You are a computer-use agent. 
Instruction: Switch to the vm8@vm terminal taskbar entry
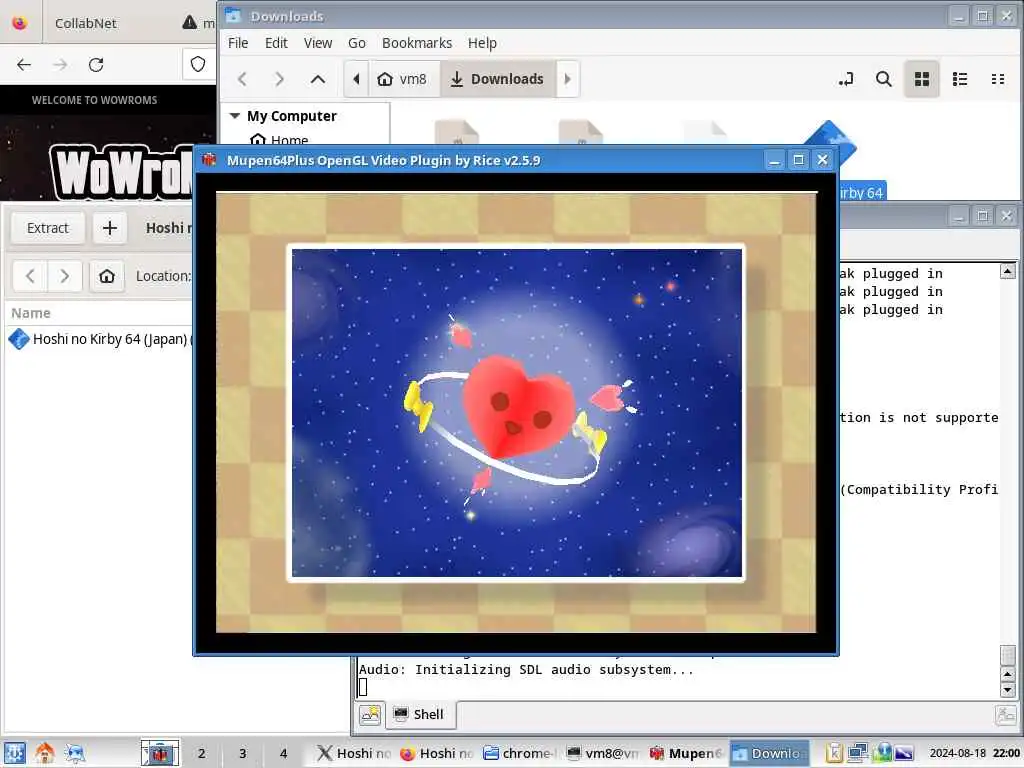[602, 753]
